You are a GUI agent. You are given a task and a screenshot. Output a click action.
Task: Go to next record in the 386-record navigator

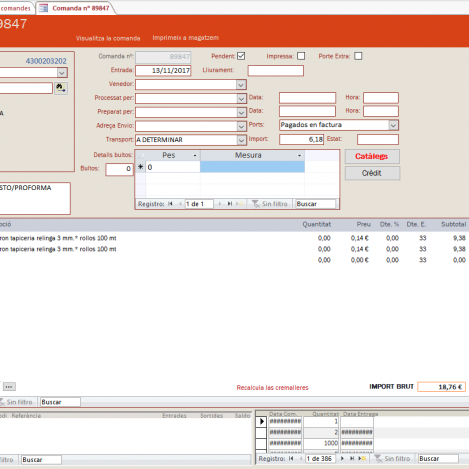pos(342,458)
